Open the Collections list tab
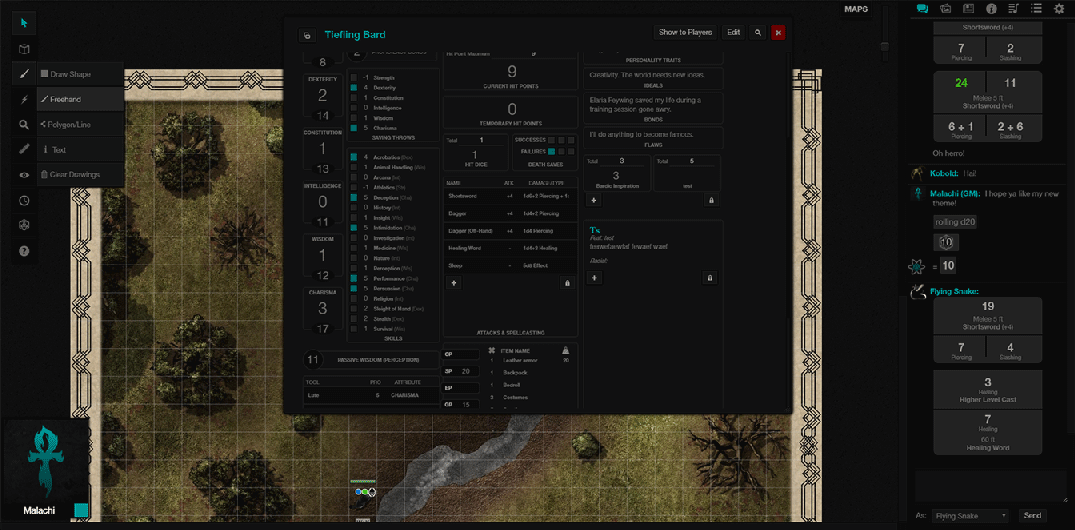This screenshot has height=530, width=1075. (1036, 9)
